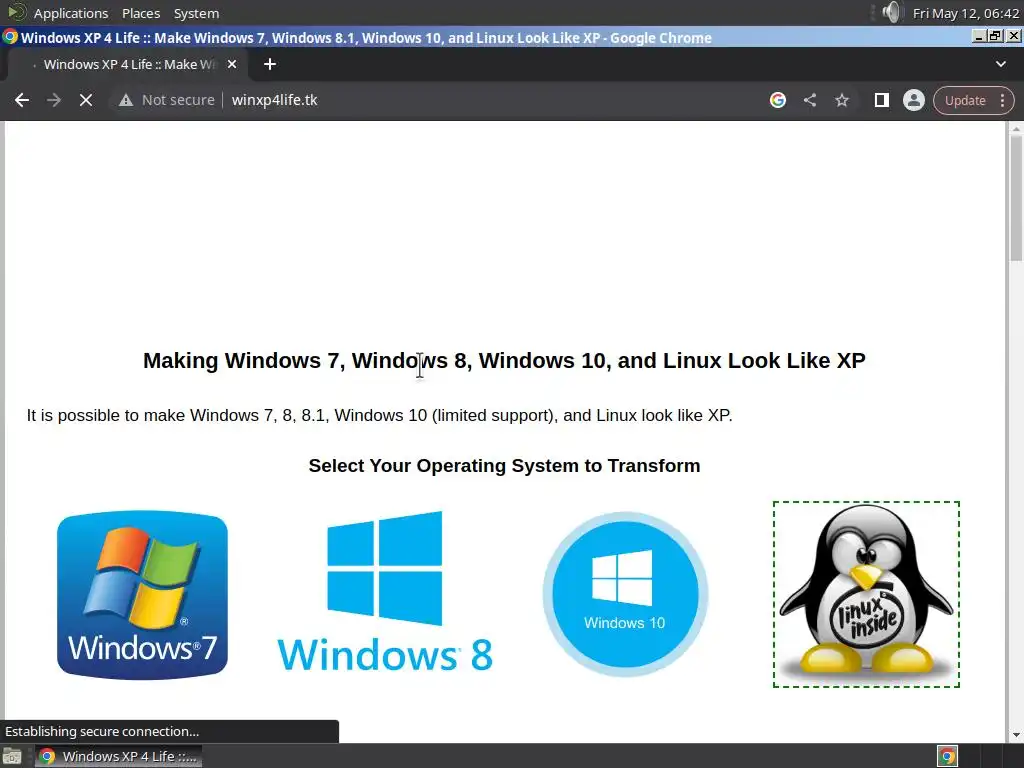This screenshot has height=768, width=1024.
Task: Bookmark this page with the star
Action: click(x=842, y=100)
